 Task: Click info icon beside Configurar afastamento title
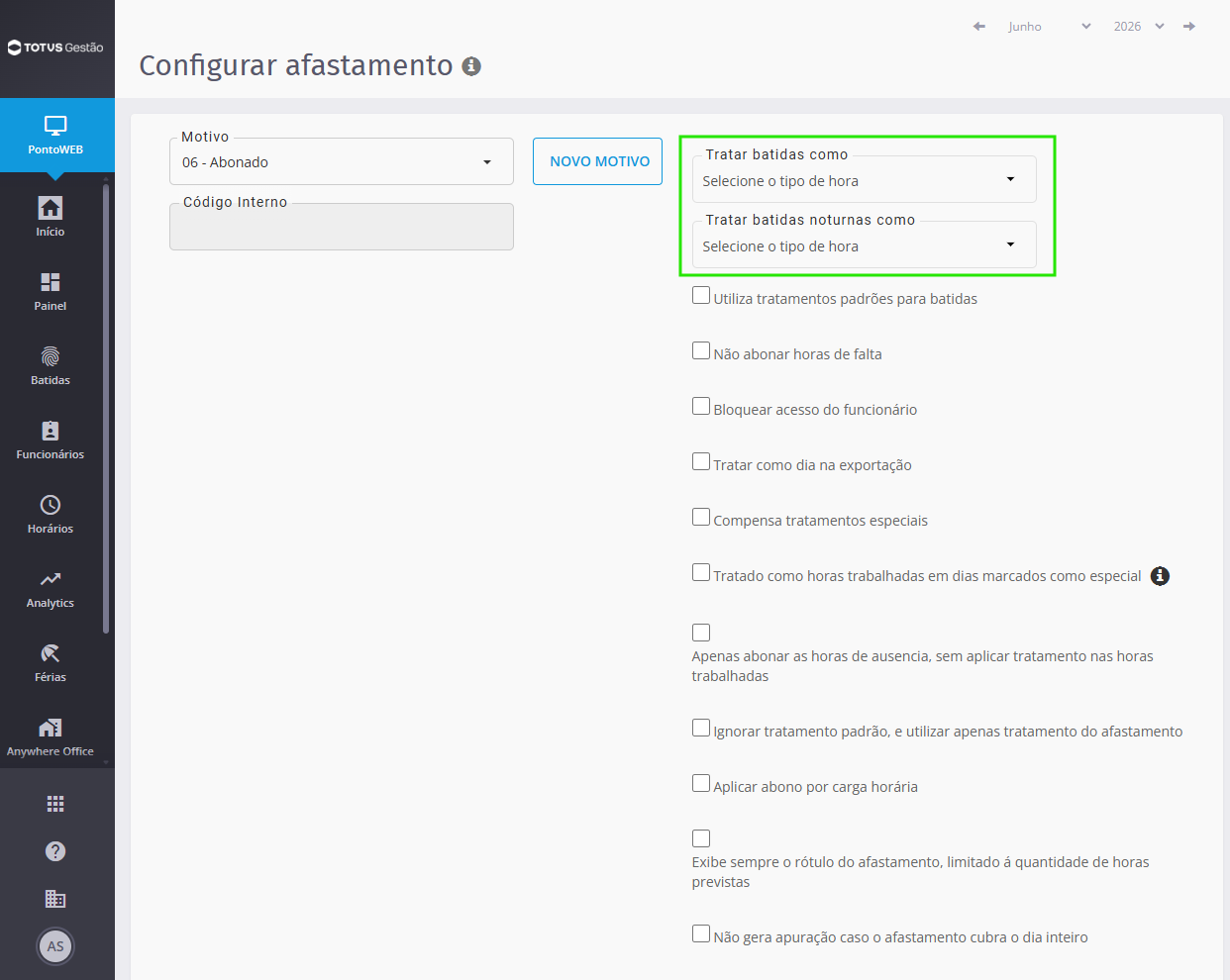click(471, 66)
